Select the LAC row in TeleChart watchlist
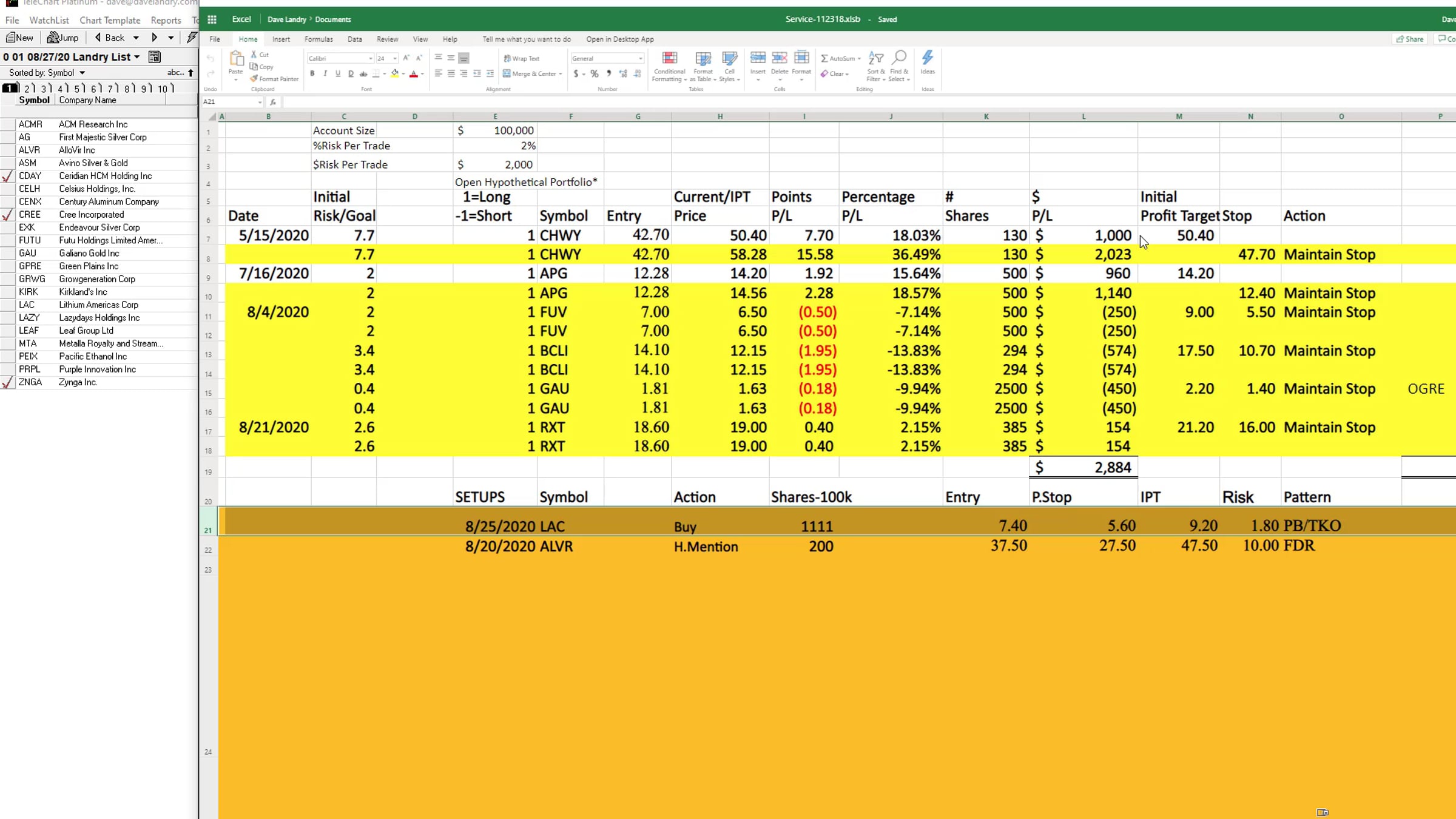The width and height of the screenshot is (1456, 819). point(99,305)
